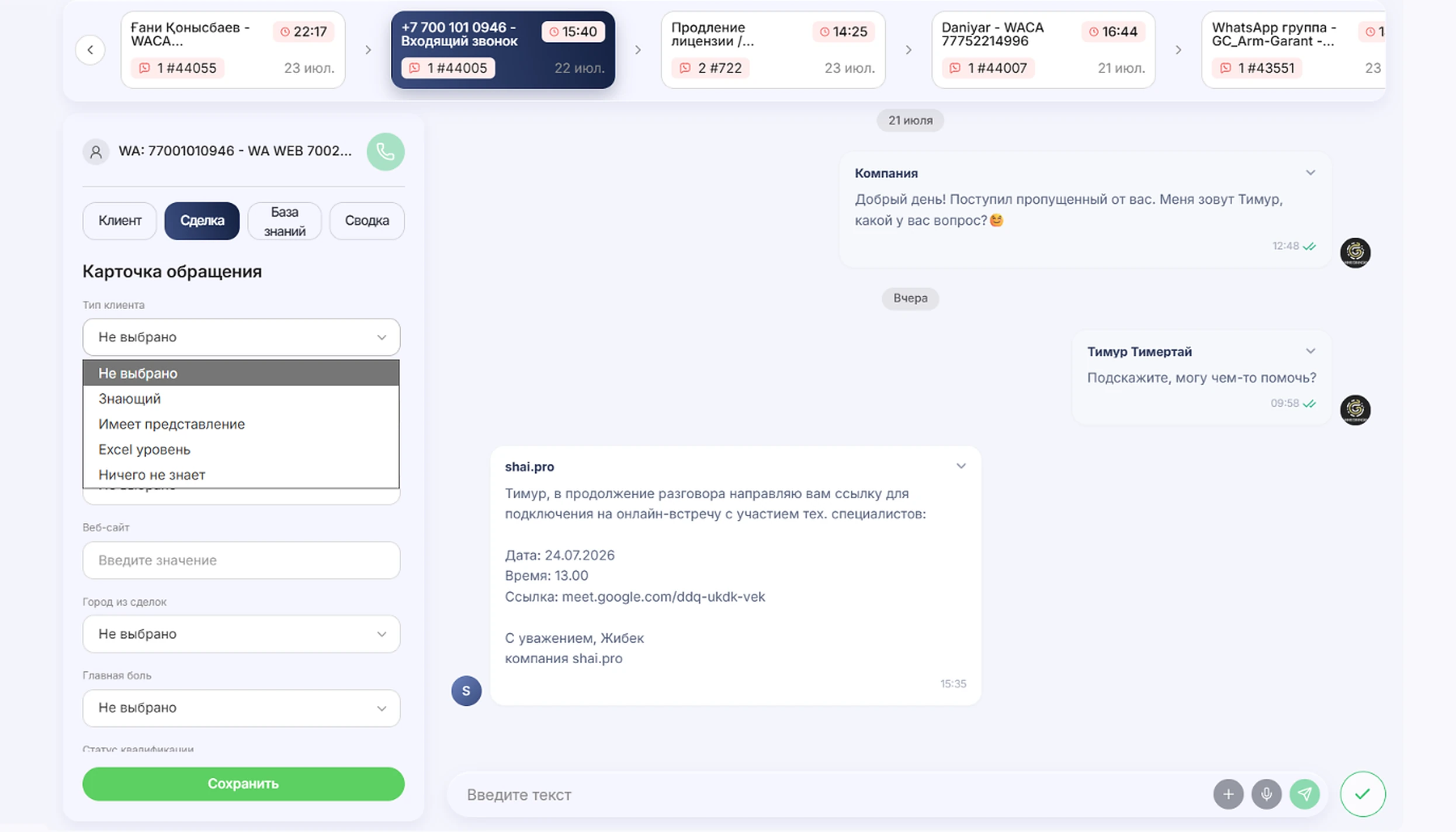
Task: Click the contact name WA: 77001010946 - WA WEB
Action: click(235, 151)
